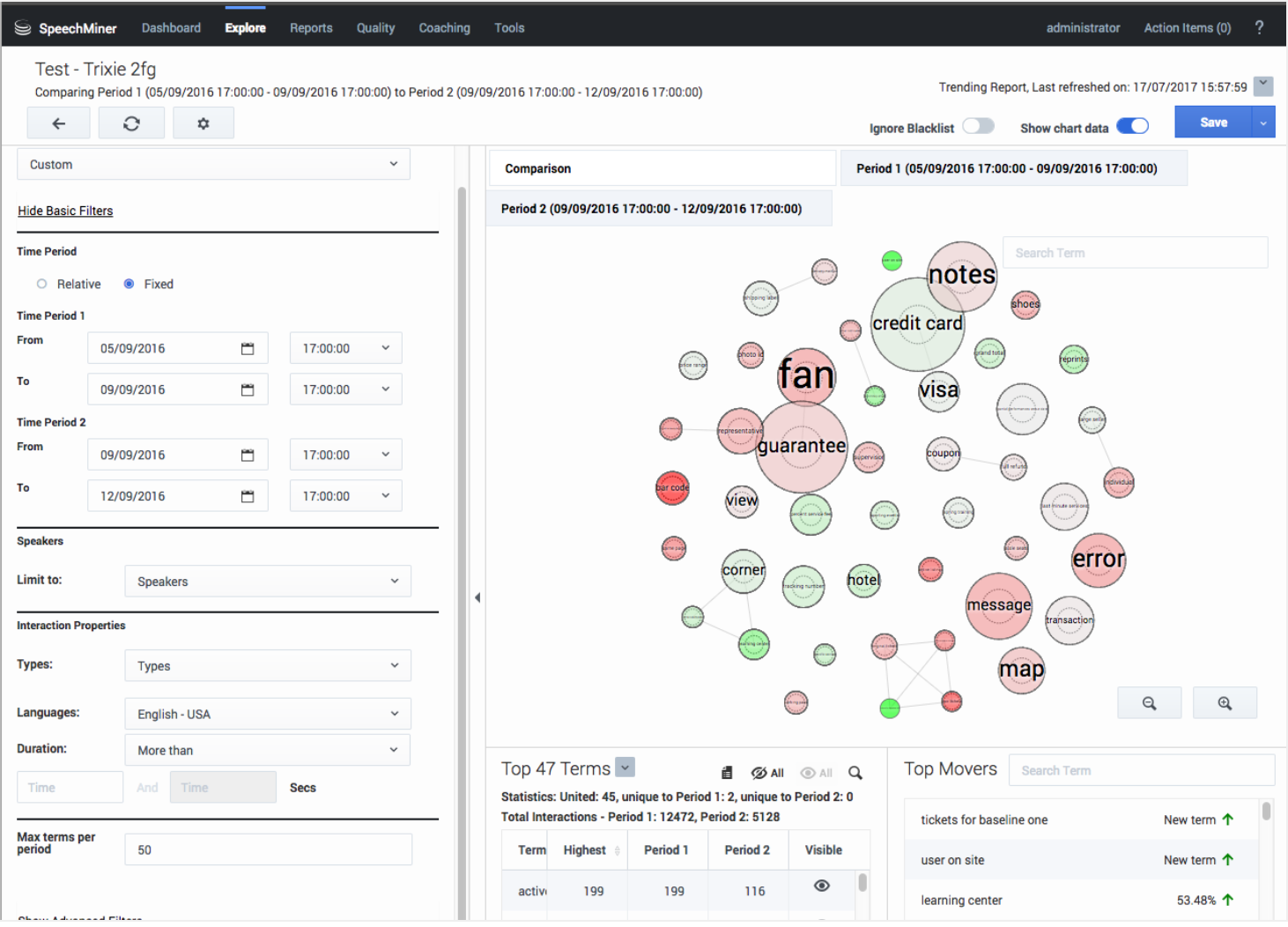Image resolution: width=1288 pixels, height=927 pixels.
Task: Click the Hide Basic Filters link
Action: (x=65, y=211)
